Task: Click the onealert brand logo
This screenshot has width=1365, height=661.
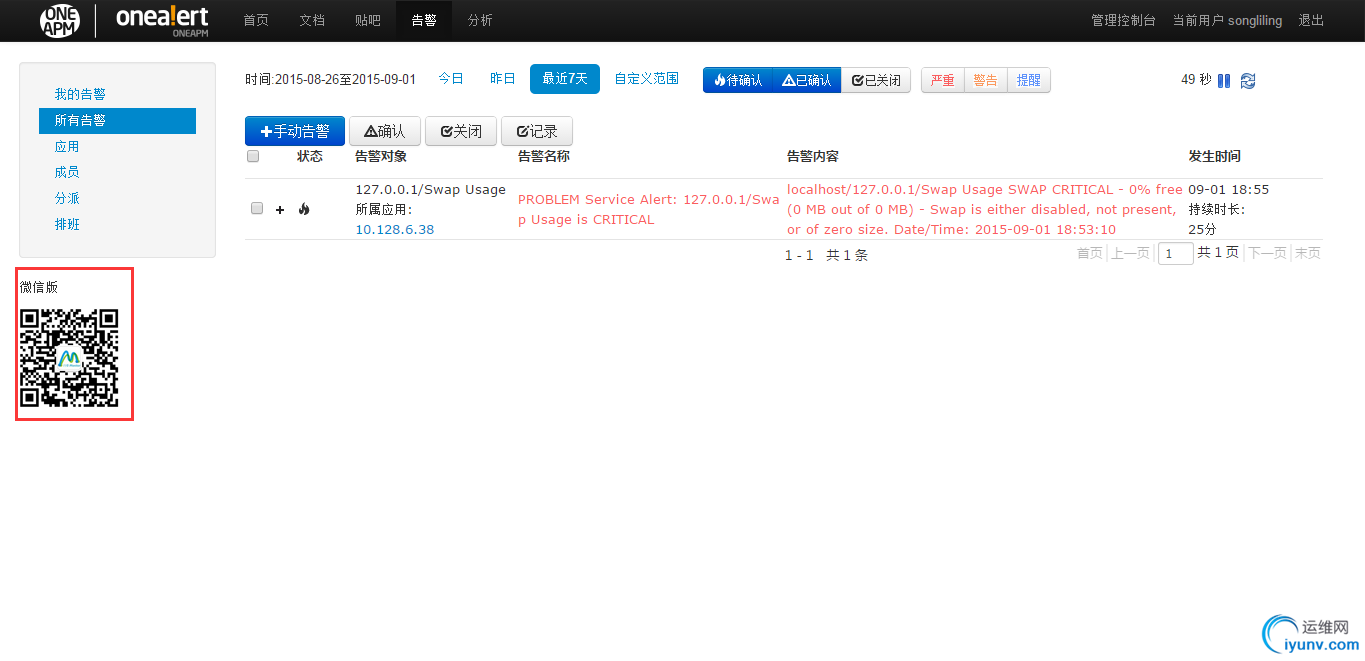Action: [161, 19]
